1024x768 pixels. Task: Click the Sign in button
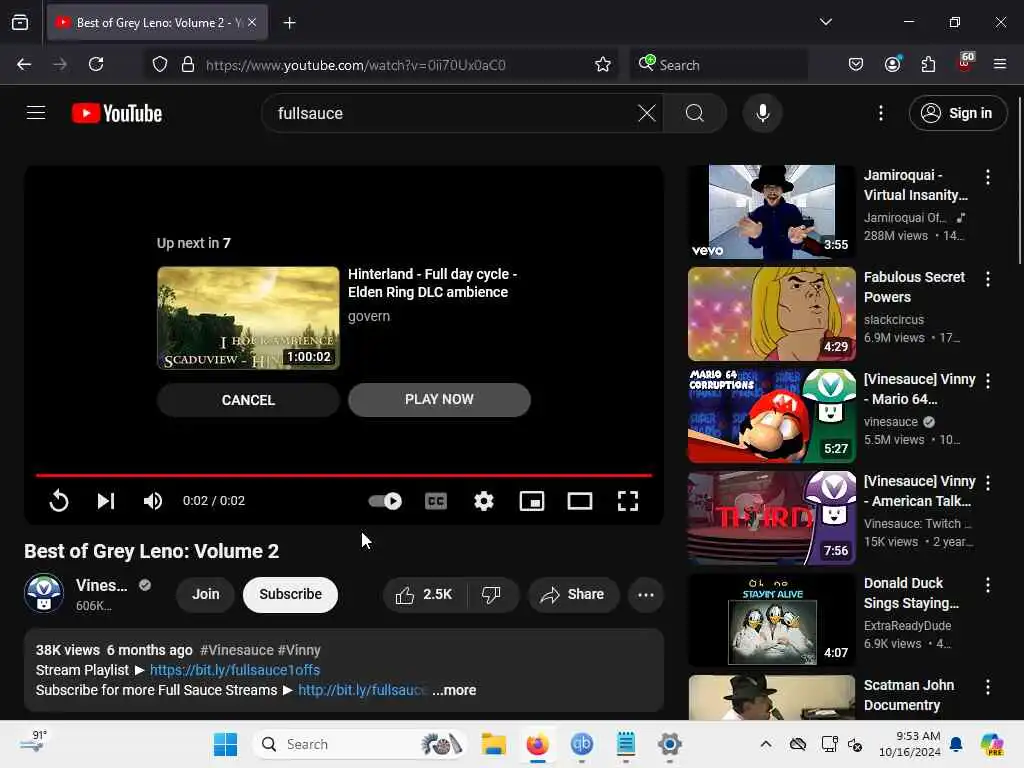[958, 113]
